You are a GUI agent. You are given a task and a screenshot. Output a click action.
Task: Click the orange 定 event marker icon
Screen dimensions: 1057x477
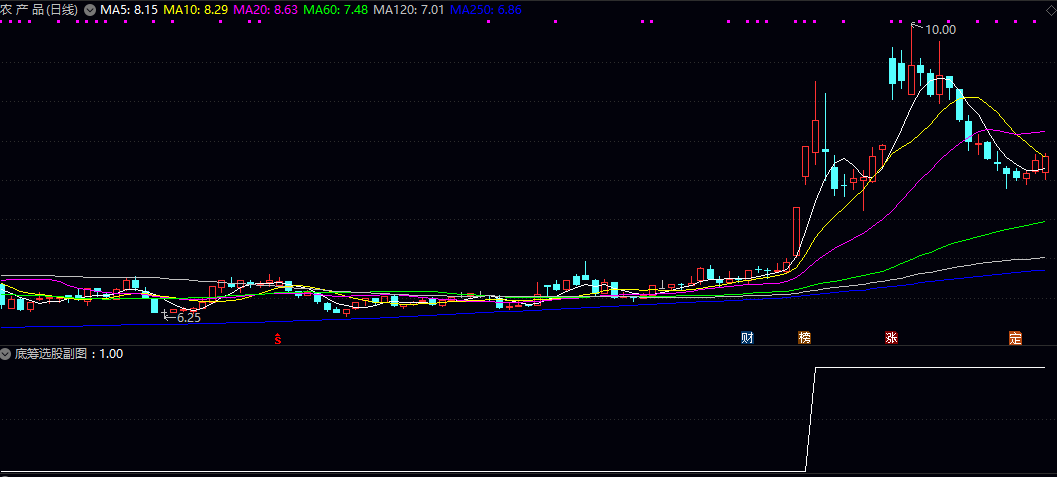click(1015, 338)
